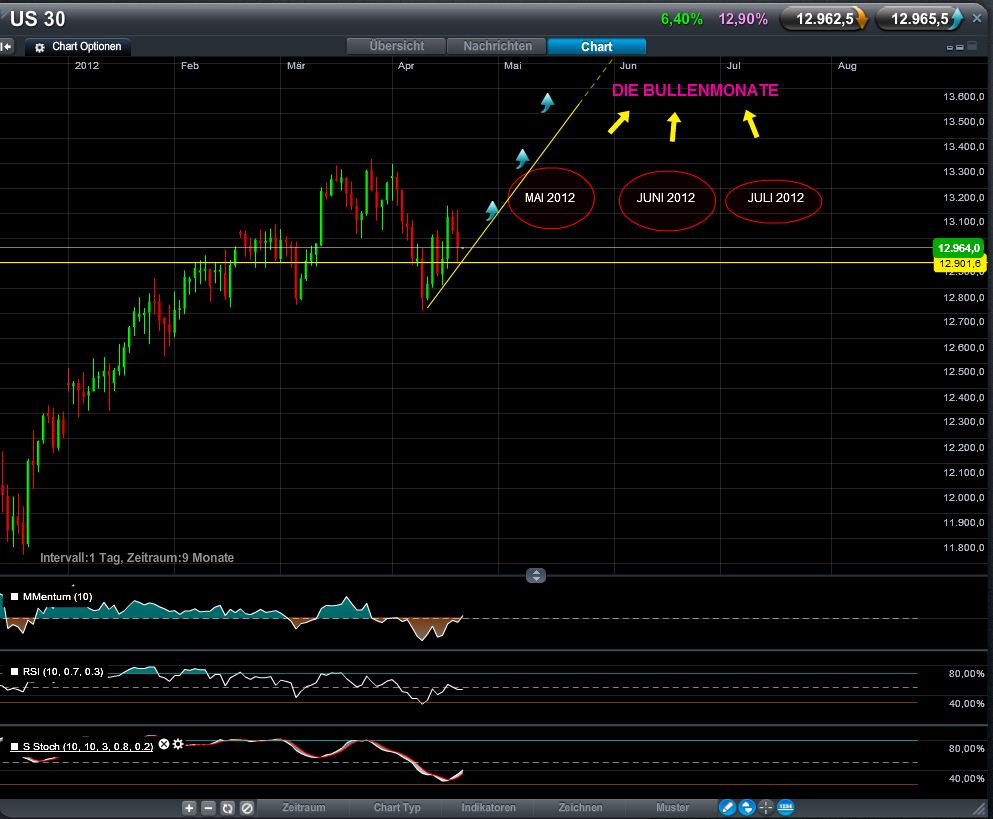The image size is (993, 819).
Task: Select the largest window size icon
Action: [972, 45]
